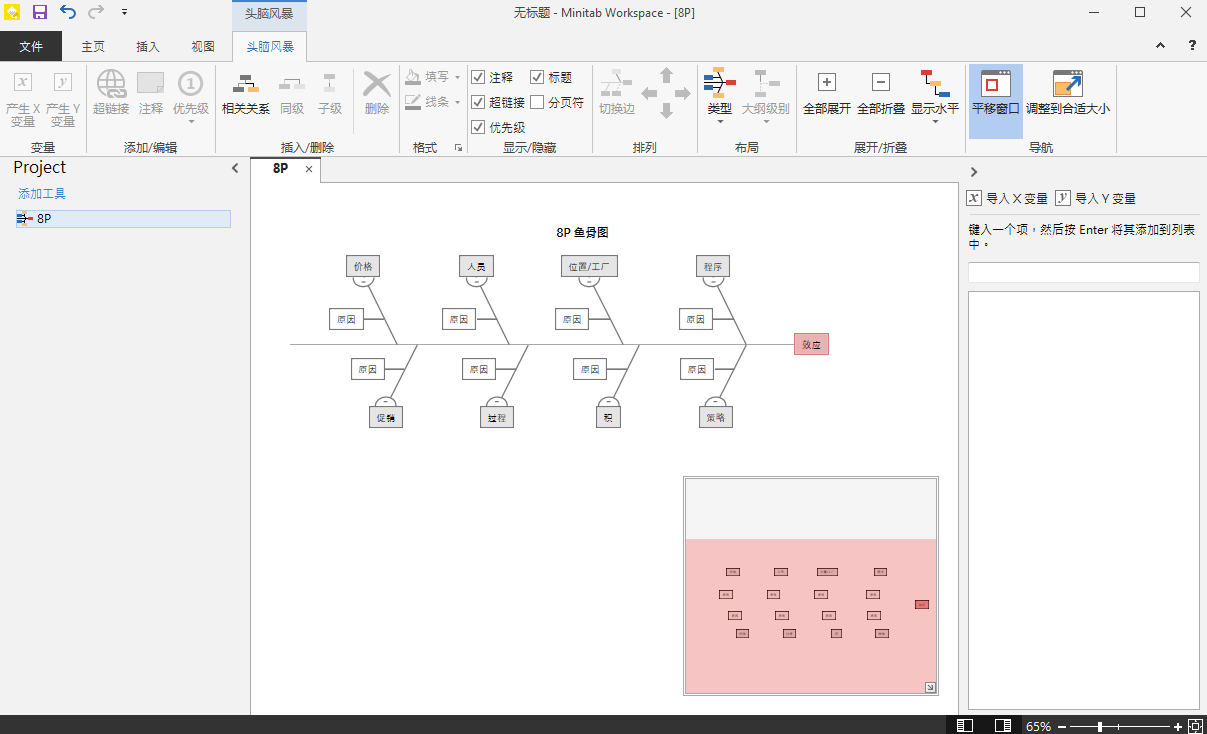Collapse the ribbon with the caret arrow

(x=1160, y=46)
